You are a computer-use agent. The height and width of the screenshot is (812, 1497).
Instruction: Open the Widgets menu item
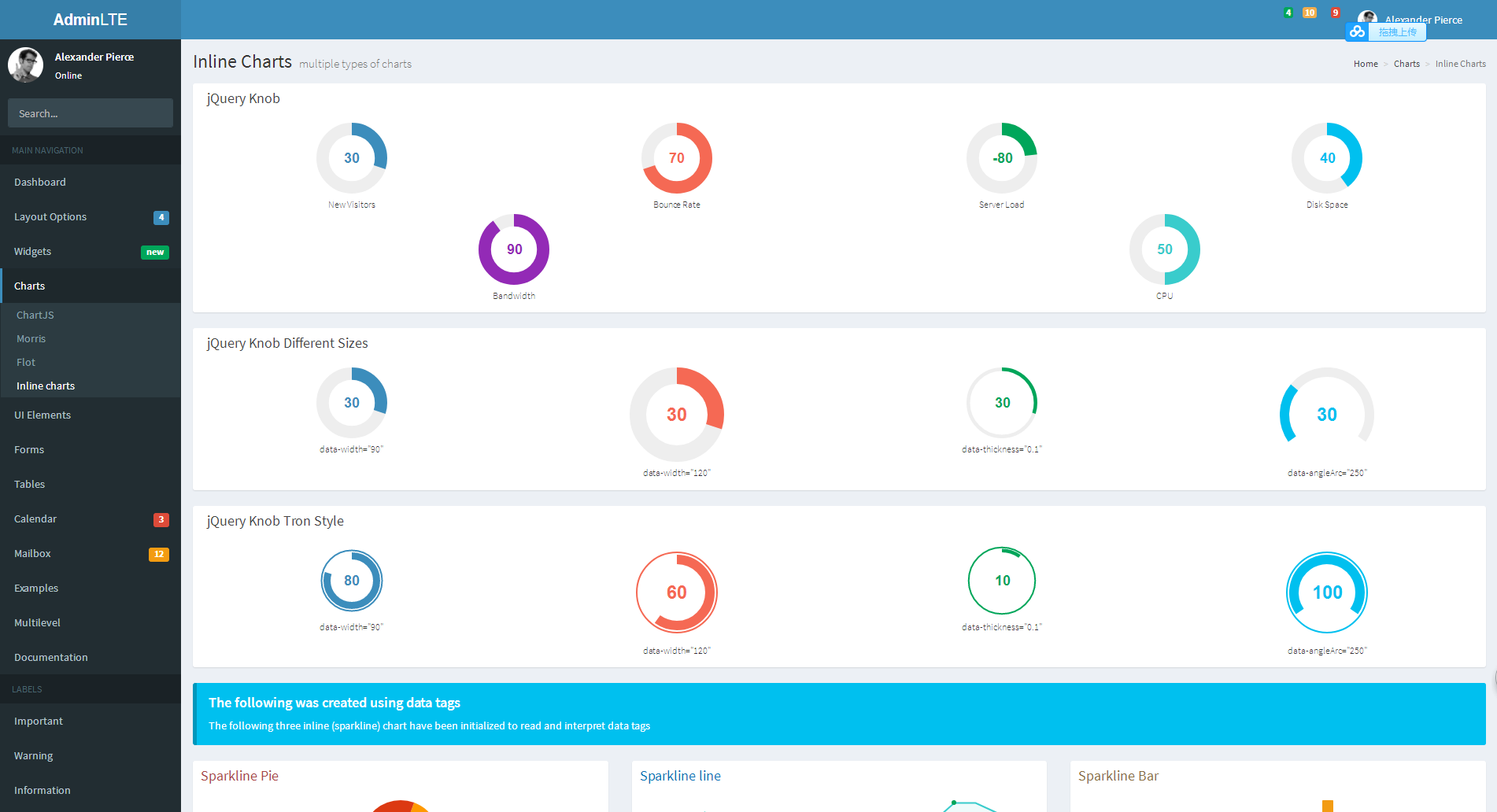tap(91, 251)
